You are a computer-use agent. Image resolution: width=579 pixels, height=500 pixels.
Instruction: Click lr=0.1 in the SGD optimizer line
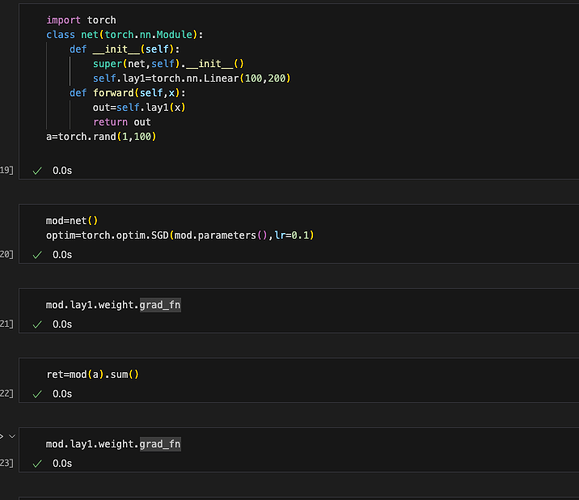pos(292,235)
